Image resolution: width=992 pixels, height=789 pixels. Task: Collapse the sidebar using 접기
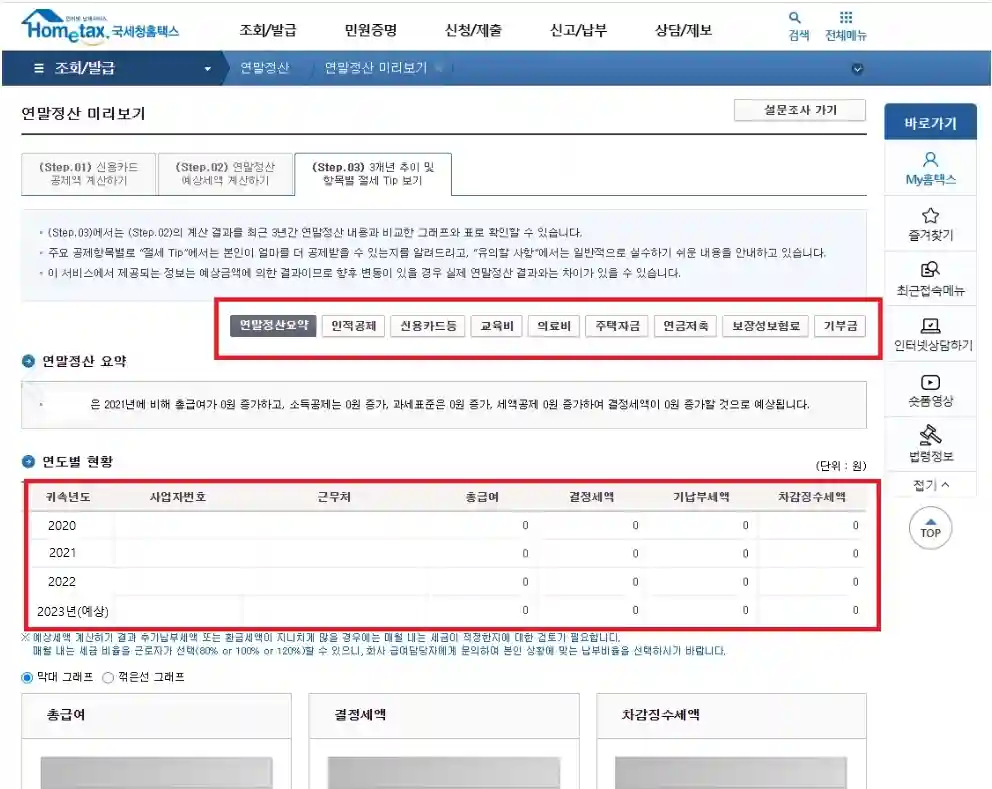[928, 484]
